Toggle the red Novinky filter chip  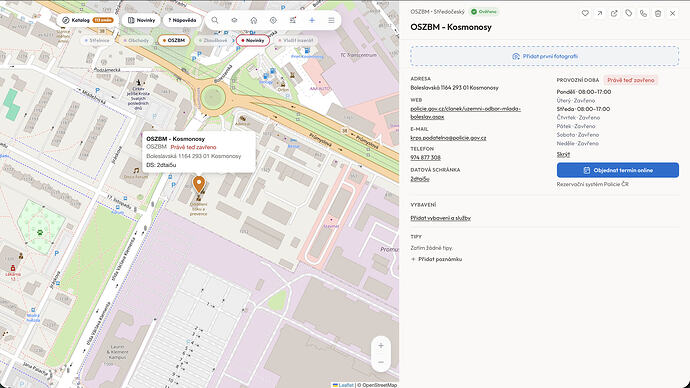point(253,40)
